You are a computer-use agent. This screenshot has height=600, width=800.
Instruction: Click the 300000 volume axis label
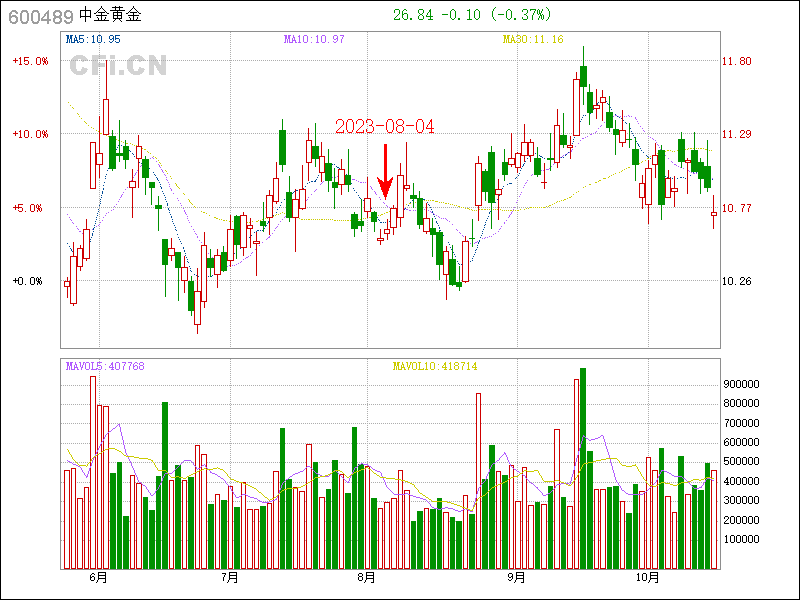point(741,501)
